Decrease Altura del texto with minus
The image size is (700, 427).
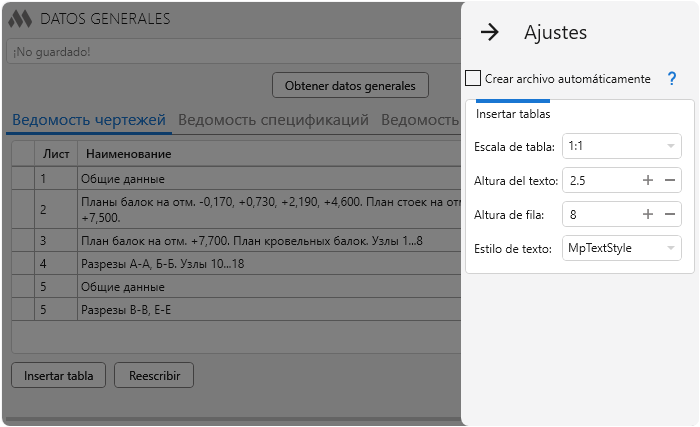coord(670,181)
